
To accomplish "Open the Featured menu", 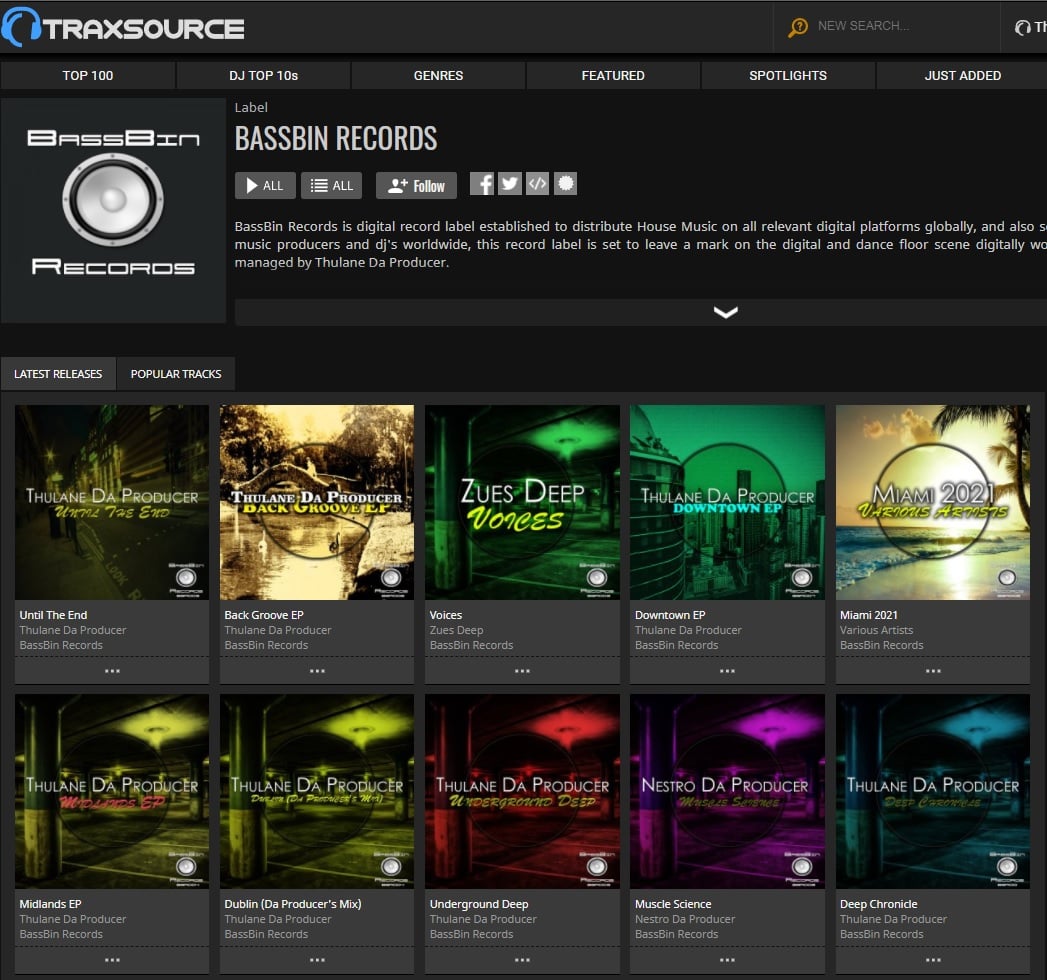I will pos(613,75).
